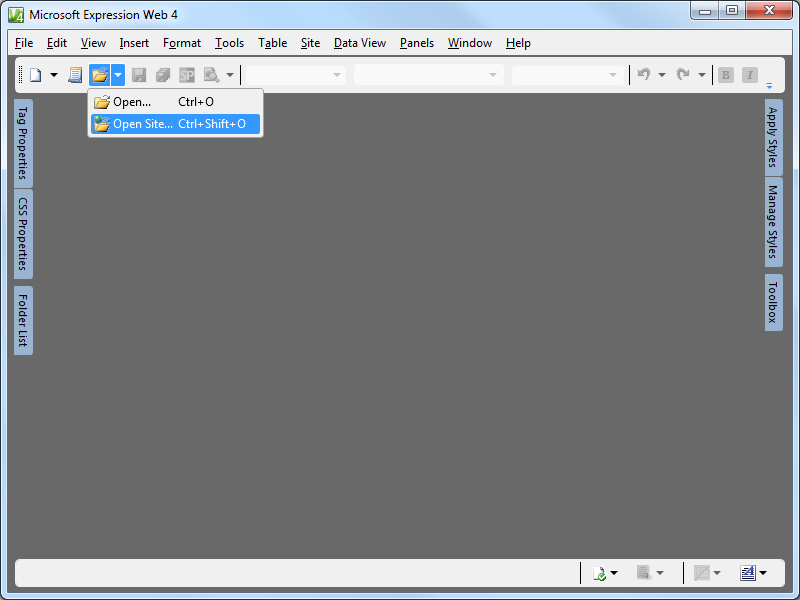Click the Save All stacked disks icon
This screenshot has height=600, width=800.
coord(163,75)
